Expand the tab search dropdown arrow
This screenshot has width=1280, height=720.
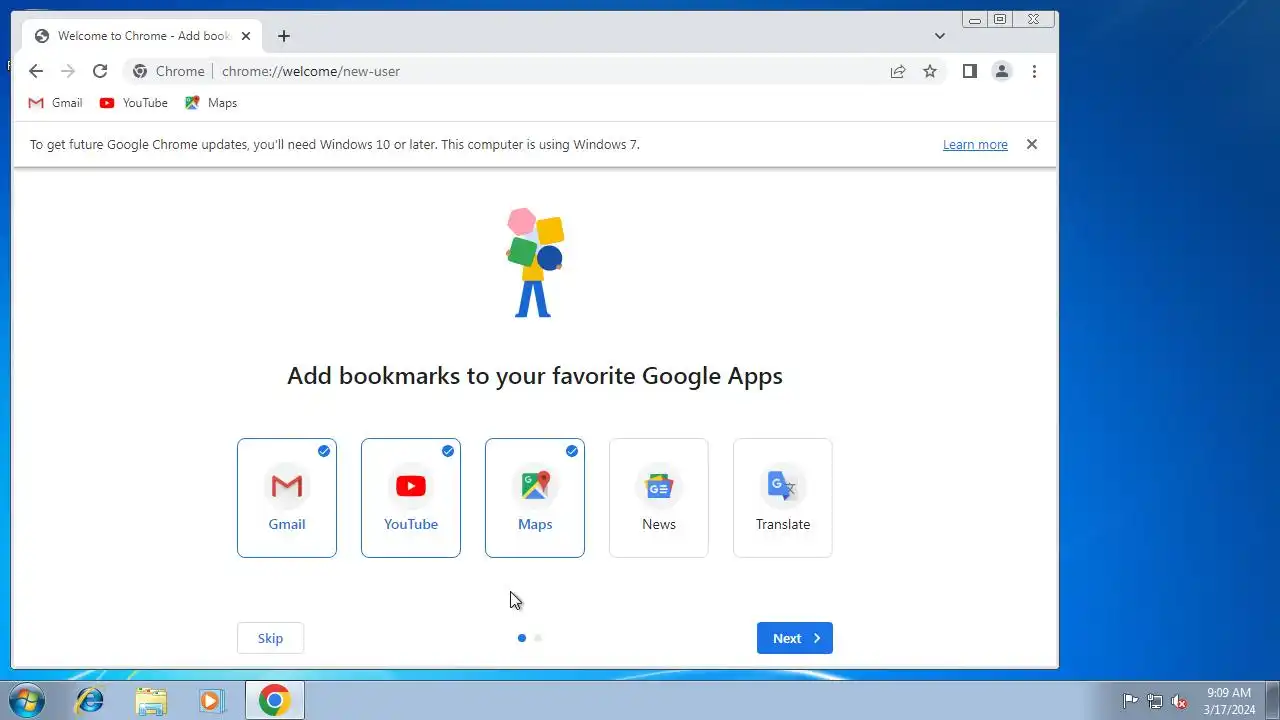[940, 36]
